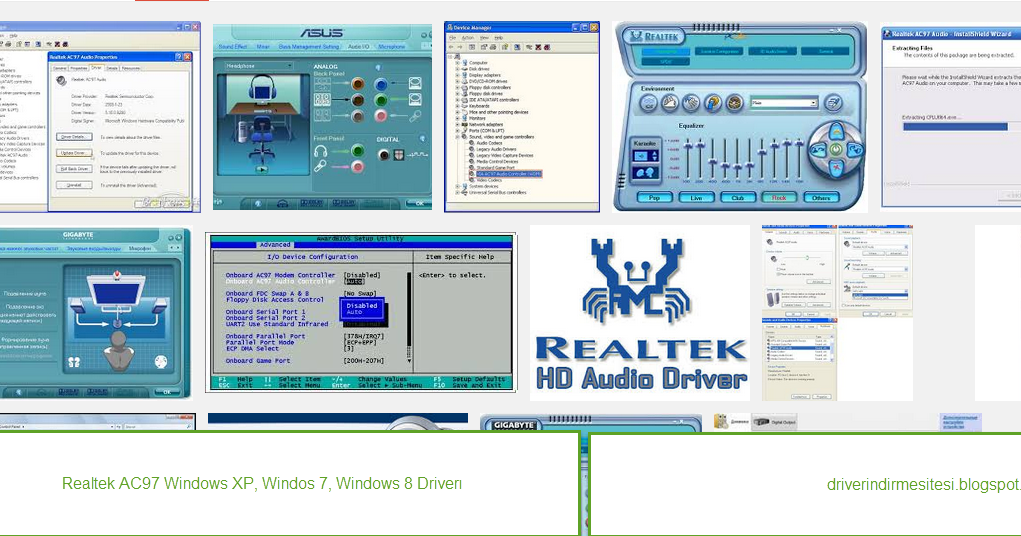Open the Gigabyte audio manager thumbnail in the second row
1021x536 pixels.
[x=95, y=313]
